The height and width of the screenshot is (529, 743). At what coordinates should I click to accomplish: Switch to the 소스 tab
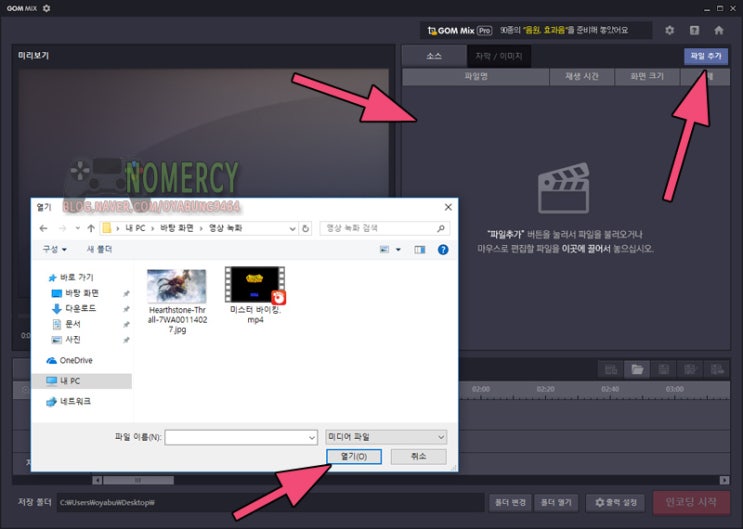click(434, 56)
